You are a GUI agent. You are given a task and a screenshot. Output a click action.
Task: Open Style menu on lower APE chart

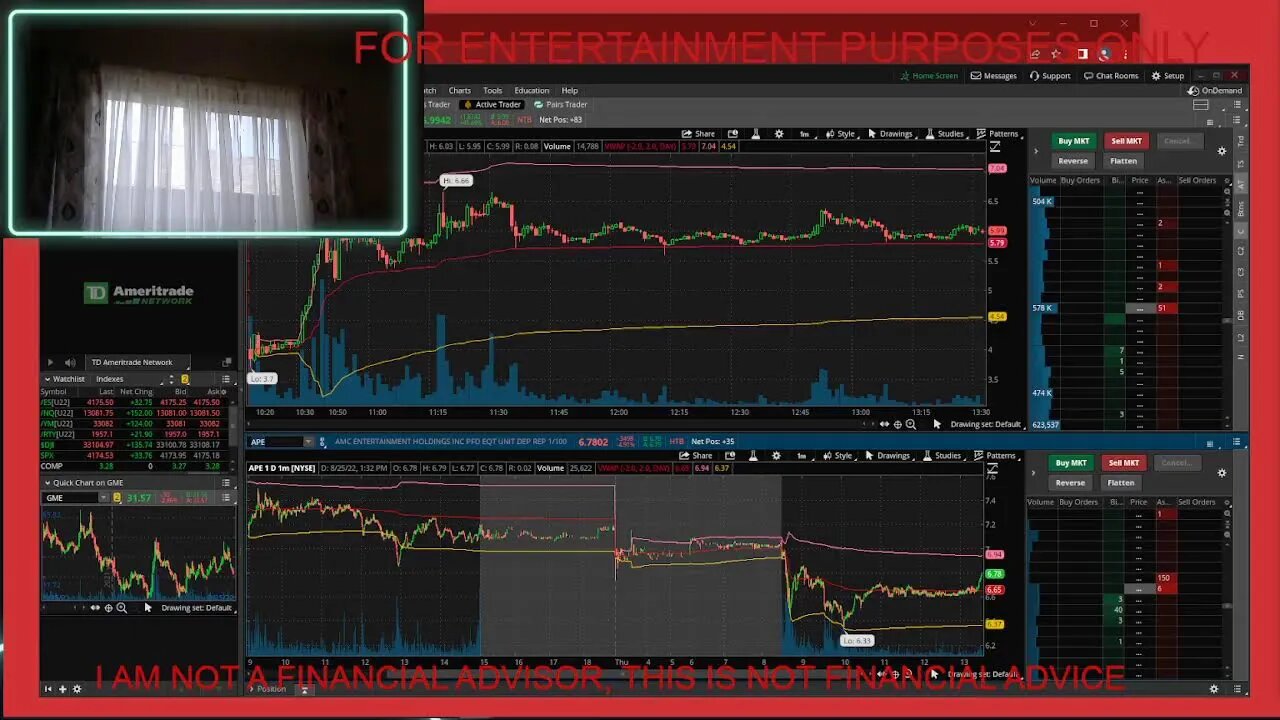(837, 455)
